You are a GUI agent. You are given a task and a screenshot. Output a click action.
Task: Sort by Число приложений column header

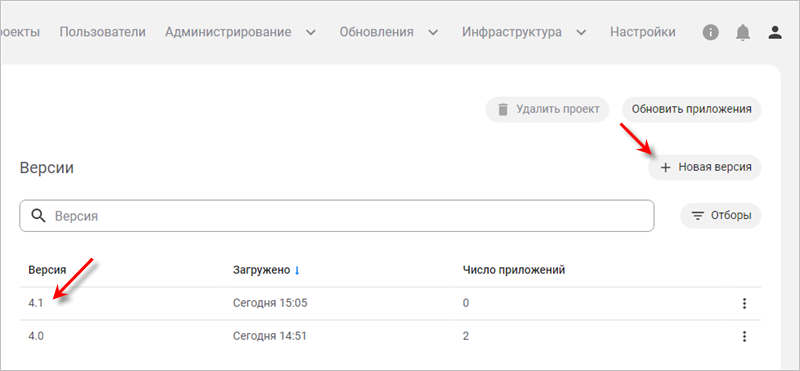point(513,270)
